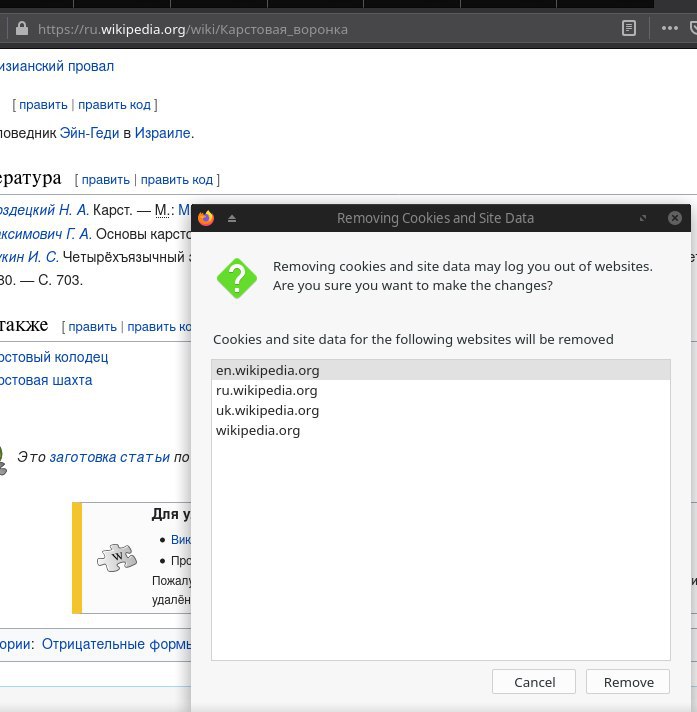
Task: Open the link ending in 'шахта'
Action: tap(46, 380)
